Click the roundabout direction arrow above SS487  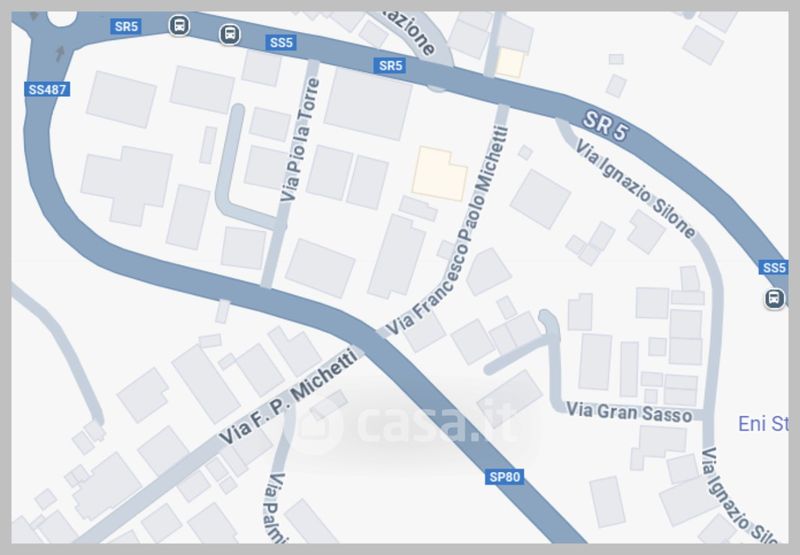pyautogui.click(x=60, y=53)
